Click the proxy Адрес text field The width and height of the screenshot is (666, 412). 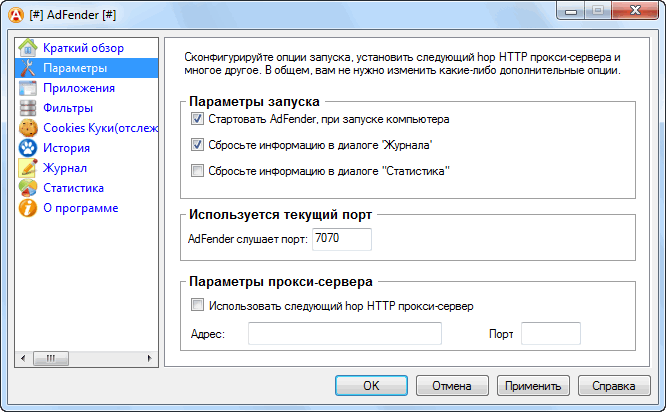pos(344,334)
